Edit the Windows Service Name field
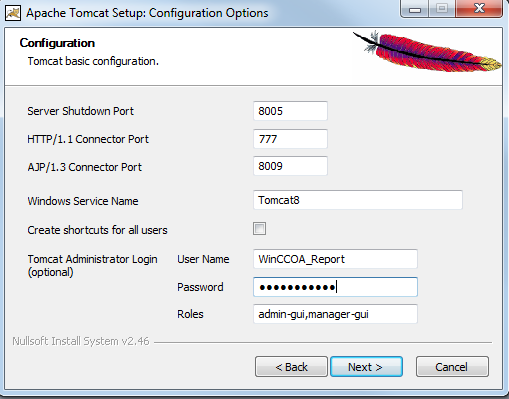The height and width of the screenshot is (399, 509). [358, 200]
